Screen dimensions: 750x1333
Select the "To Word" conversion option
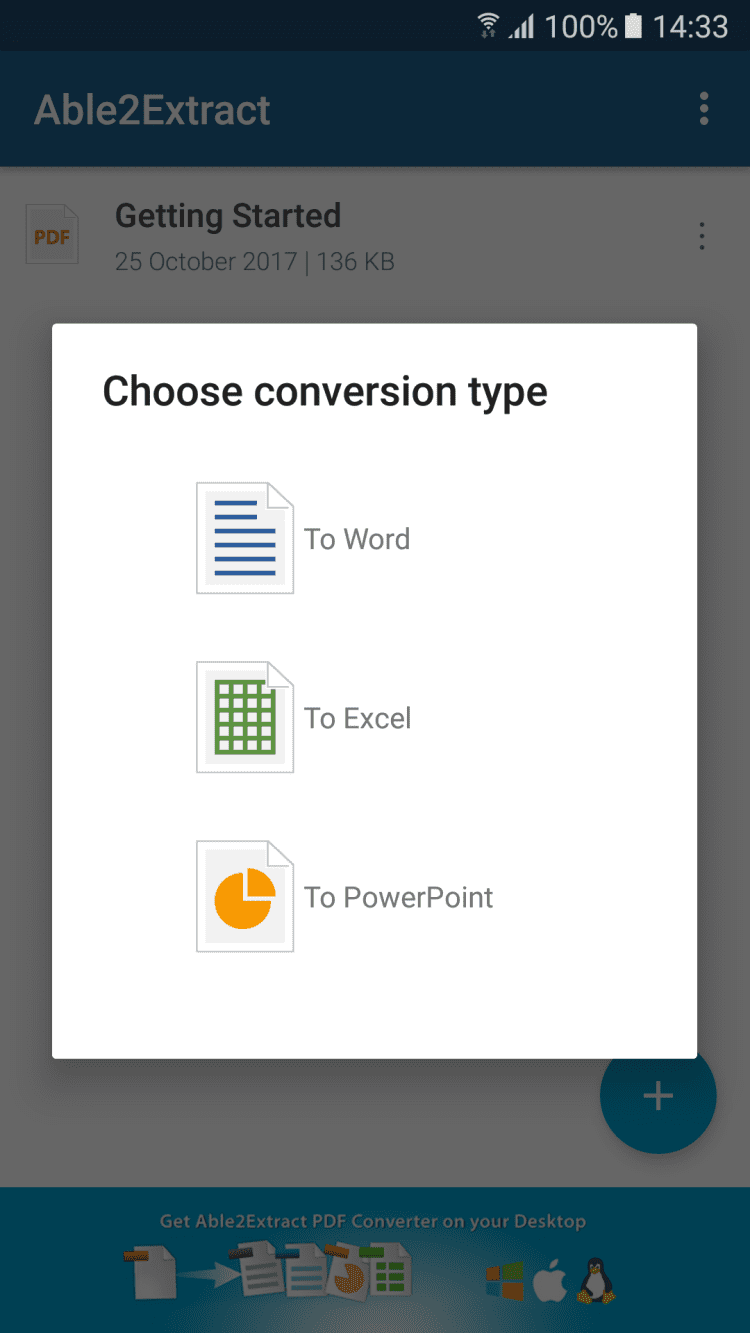(357, 539)
